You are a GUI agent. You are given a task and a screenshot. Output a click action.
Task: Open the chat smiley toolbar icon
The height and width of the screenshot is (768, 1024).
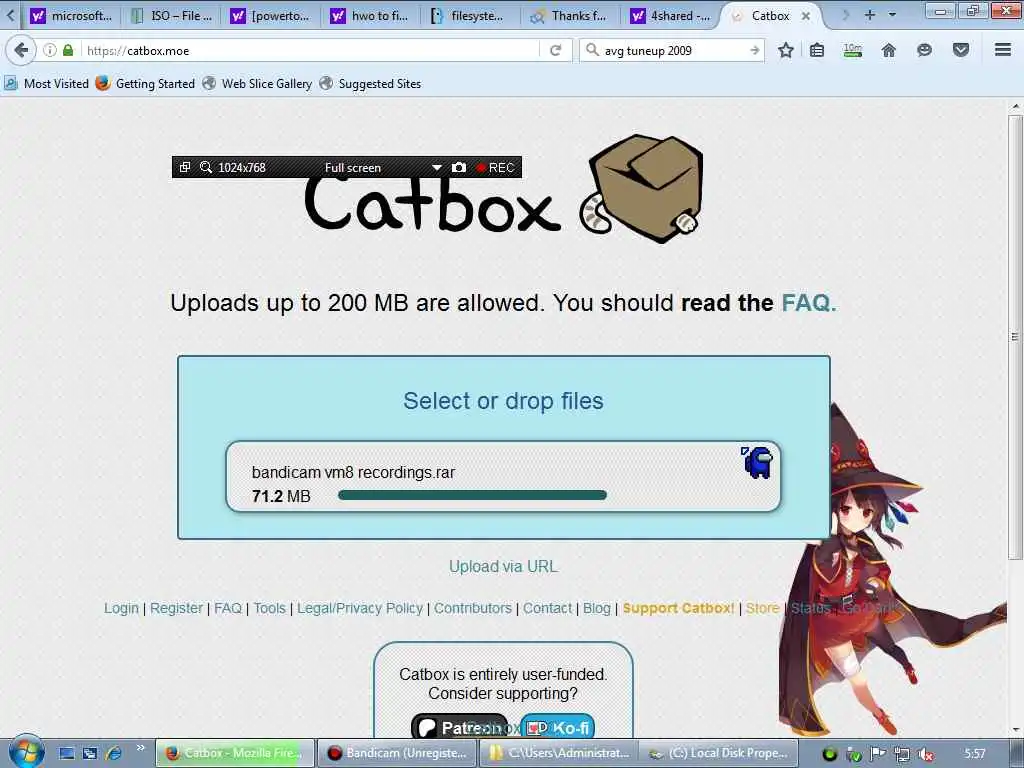click(924, 50)
